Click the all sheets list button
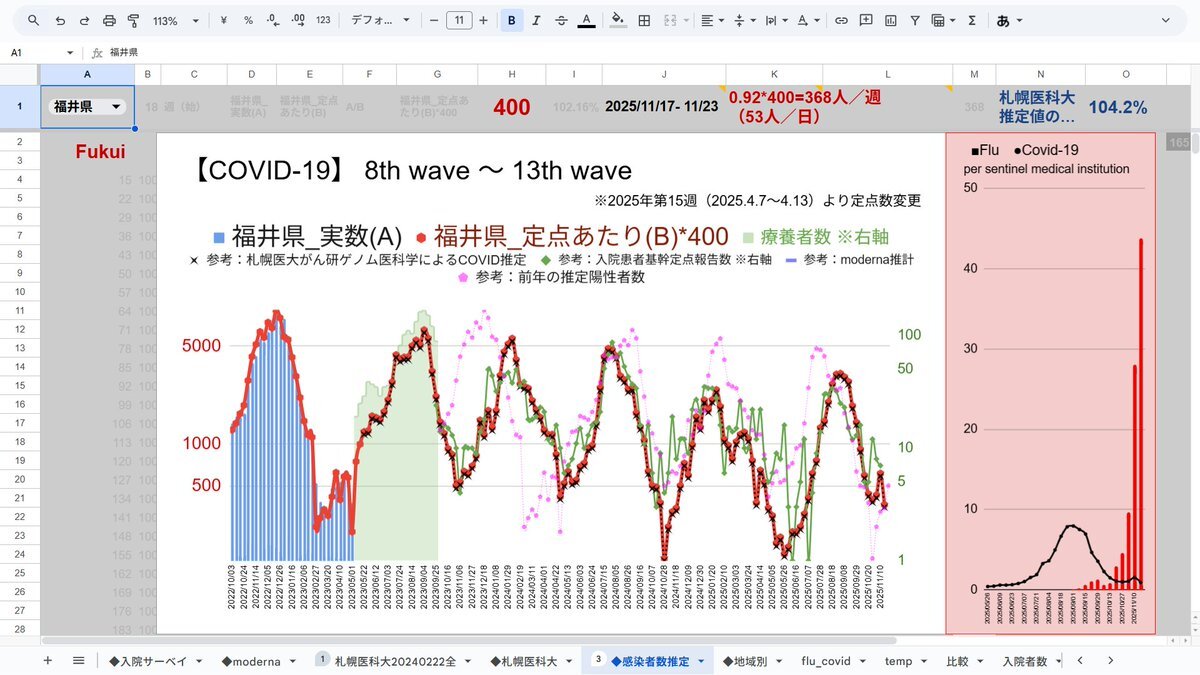 pyautogui.click(x=78, y=661)
